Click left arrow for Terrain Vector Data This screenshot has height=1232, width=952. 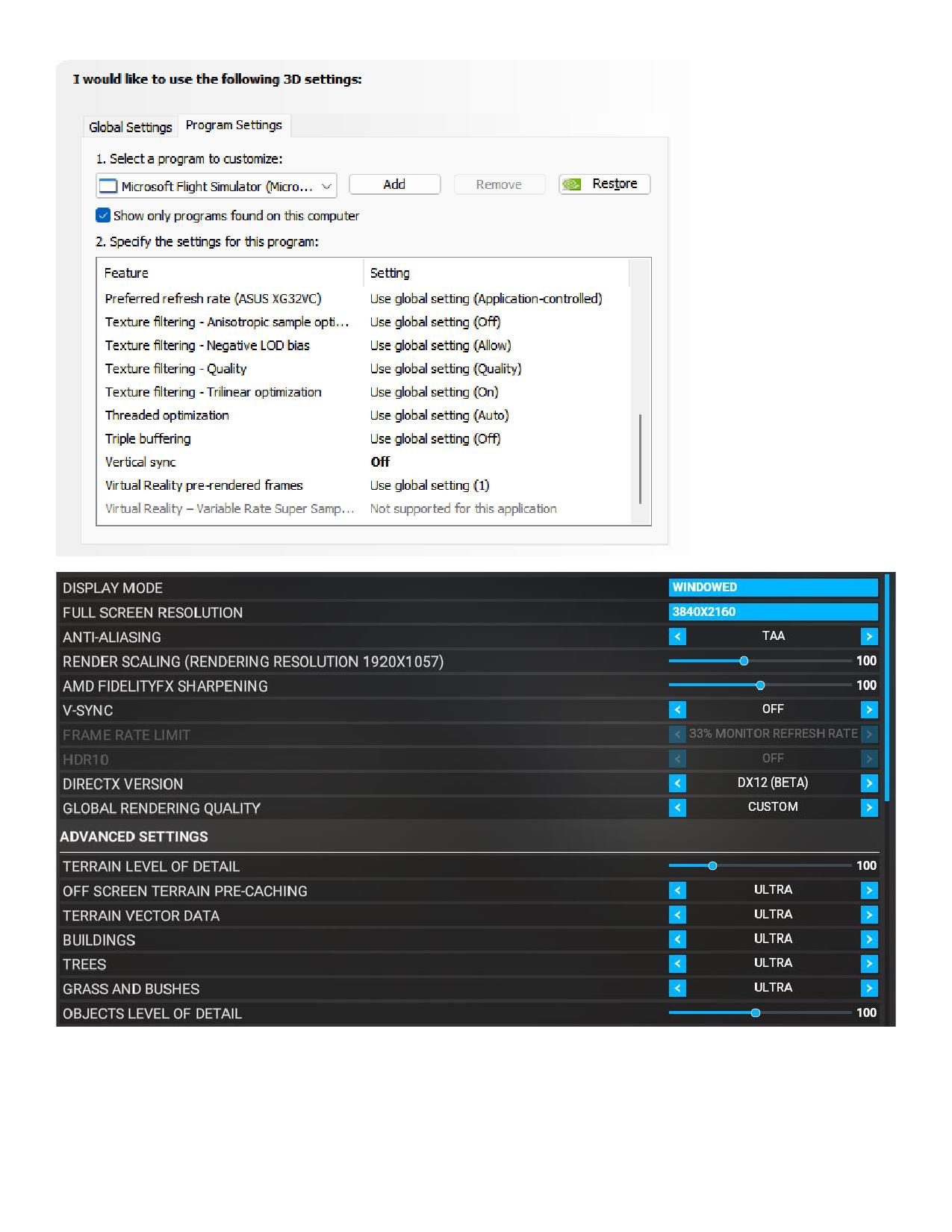click(677, 915)
